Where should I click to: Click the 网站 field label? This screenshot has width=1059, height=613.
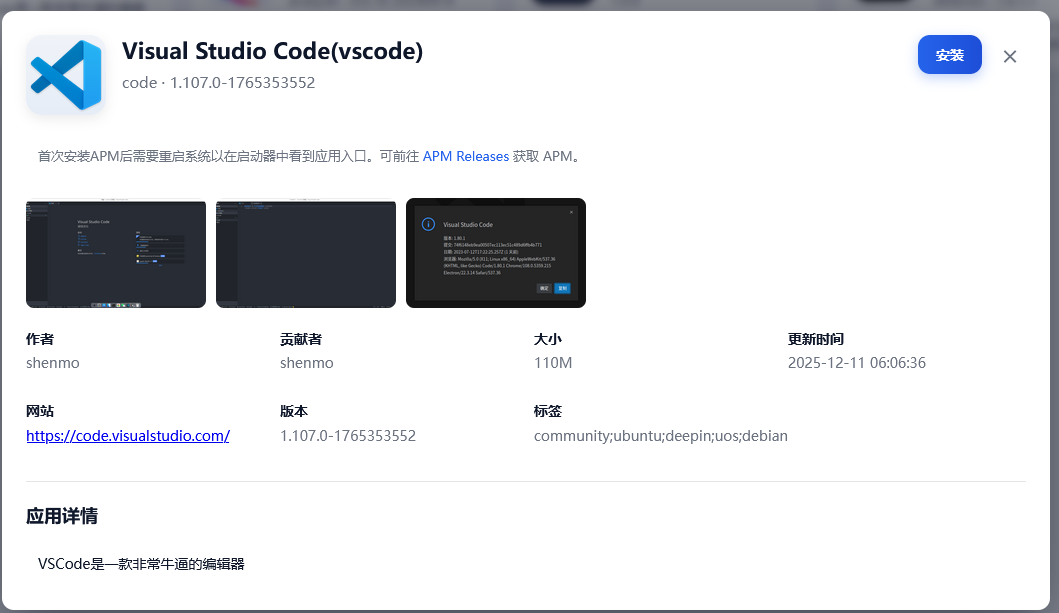40,412
